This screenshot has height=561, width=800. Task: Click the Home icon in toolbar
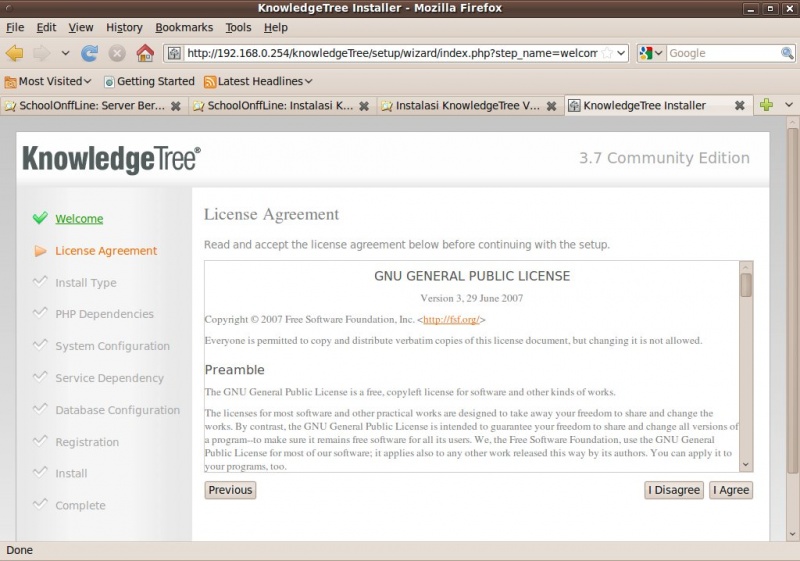(145, 53)
